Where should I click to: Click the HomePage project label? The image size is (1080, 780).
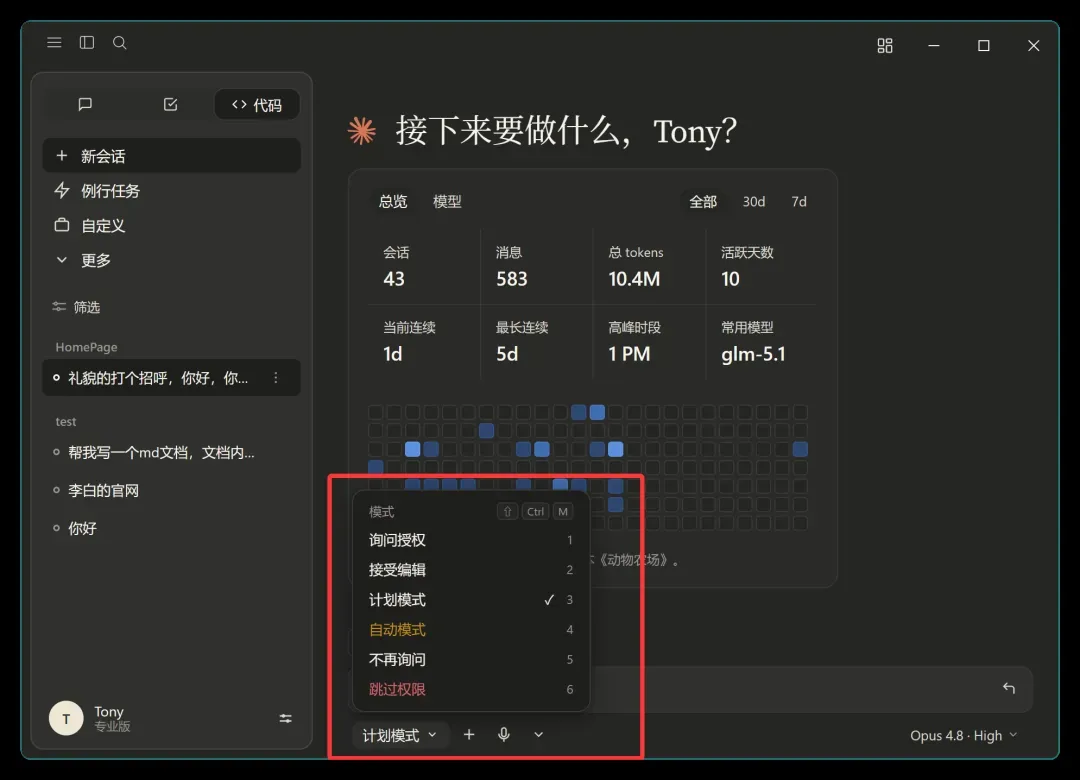coord(86,347)
